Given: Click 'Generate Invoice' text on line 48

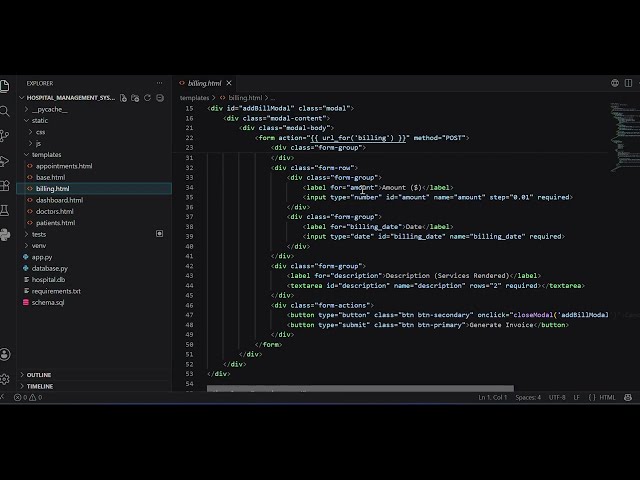Looking at the screenshot, I should point(501,325).
